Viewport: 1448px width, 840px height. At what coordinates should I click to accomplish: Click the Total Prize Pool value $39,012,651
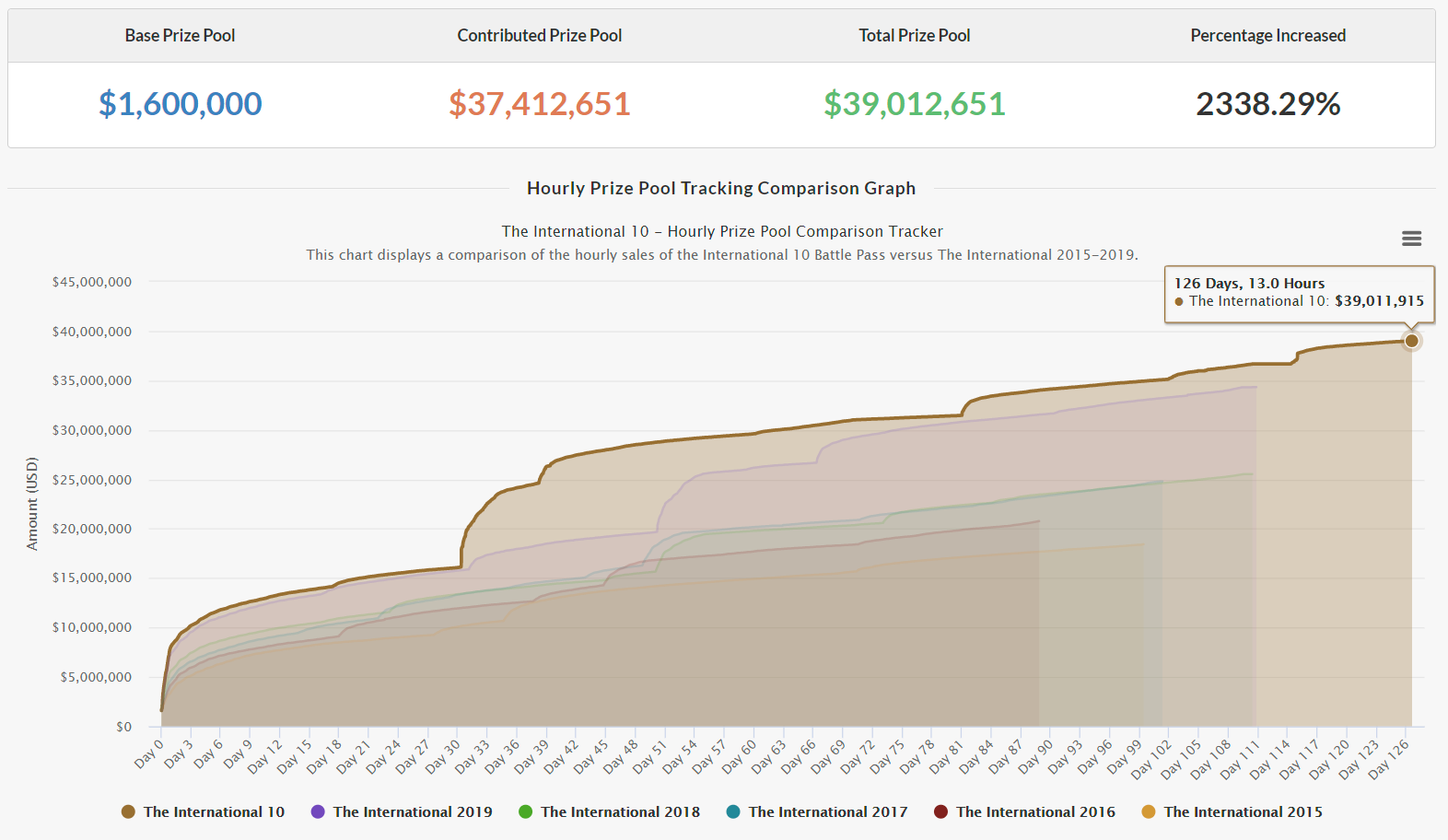(914, 104)
